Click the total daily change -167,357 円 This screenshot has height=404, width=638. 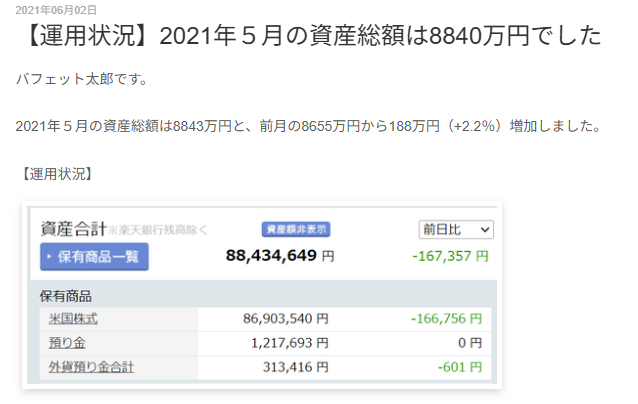pos(450,256)
